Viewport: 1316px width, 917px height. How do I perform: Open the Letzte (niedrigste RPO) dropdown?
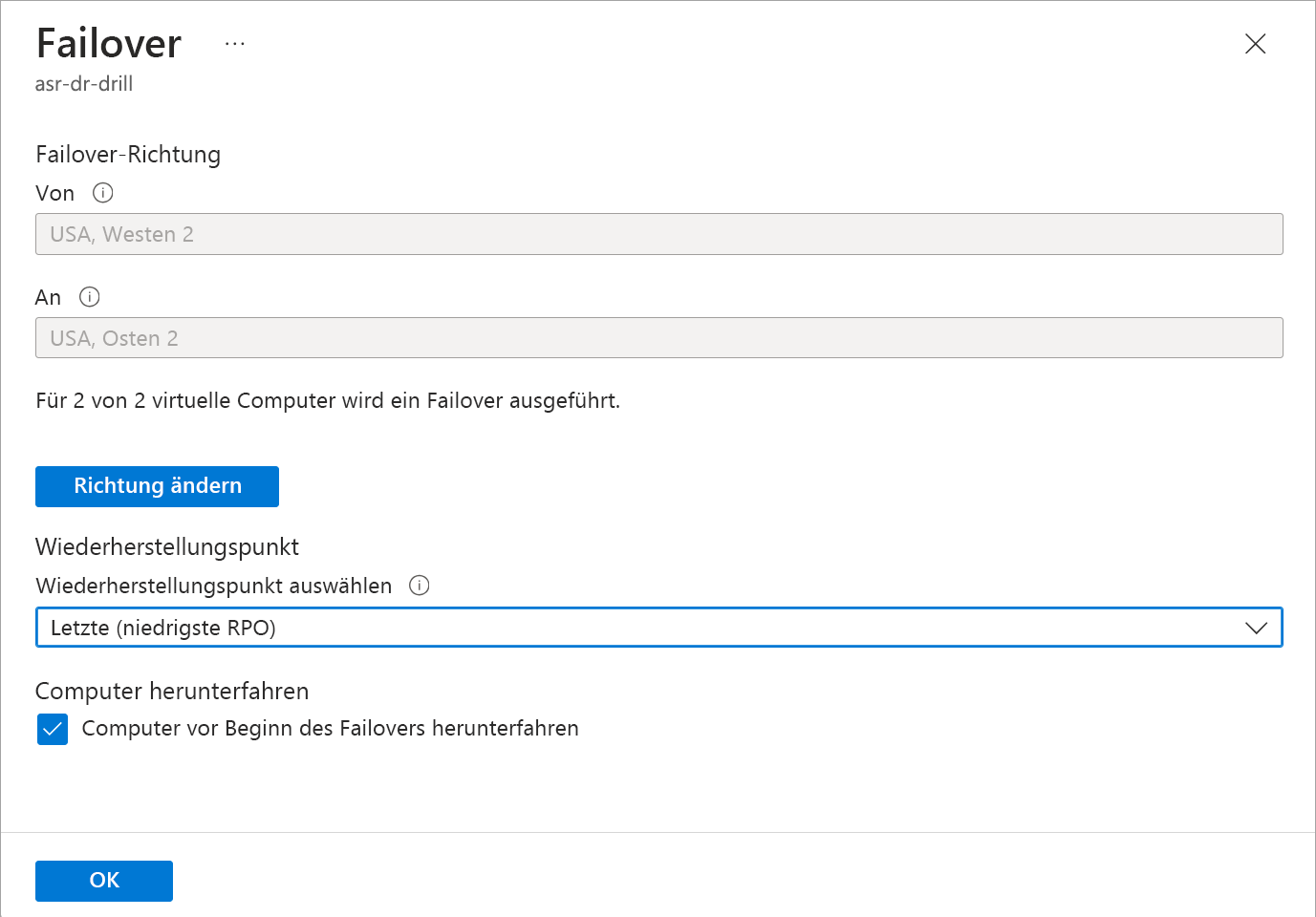658,628
